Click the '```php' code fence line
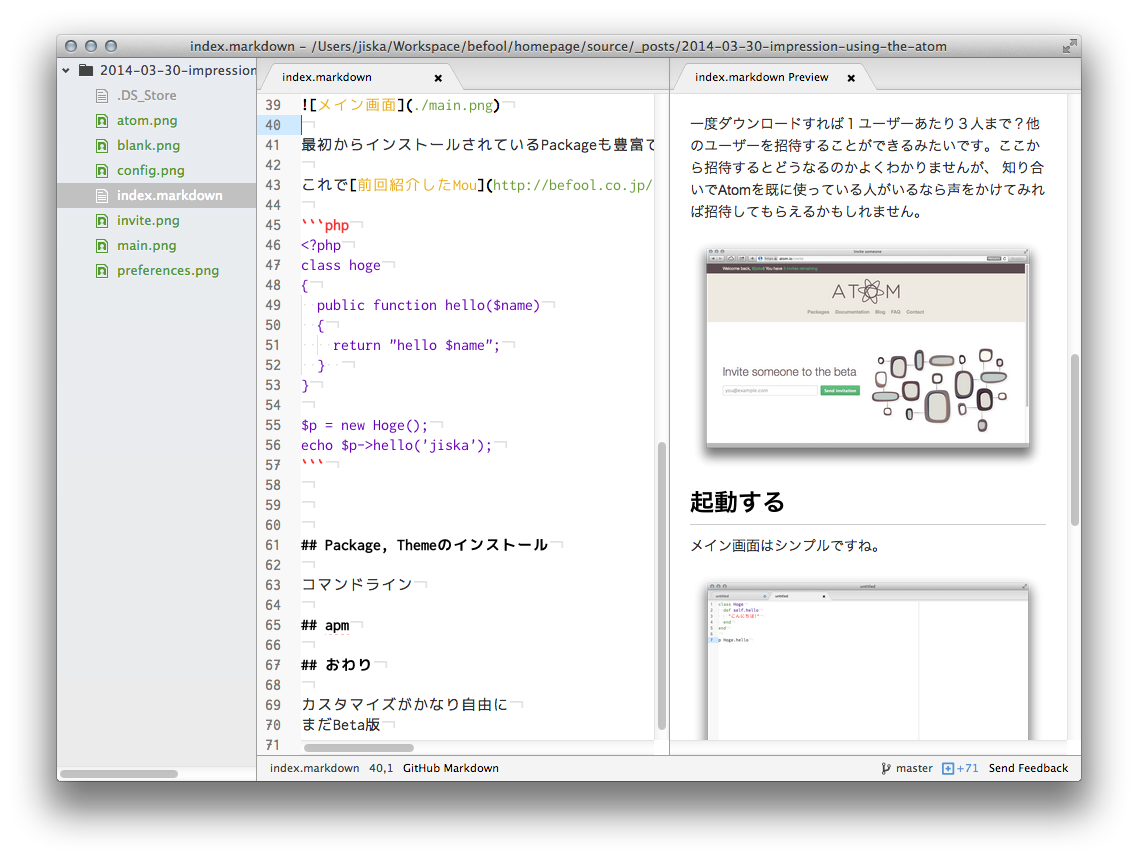The width and height of the screenshot is (1138, 860). pos(325,225)
